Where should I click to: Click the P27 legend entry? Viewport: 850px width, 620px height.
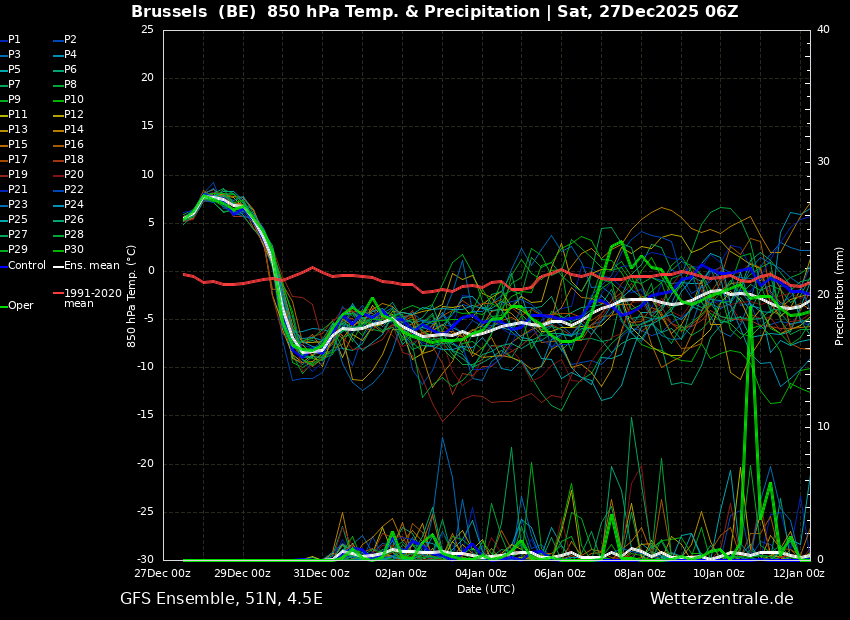(14, 235)
